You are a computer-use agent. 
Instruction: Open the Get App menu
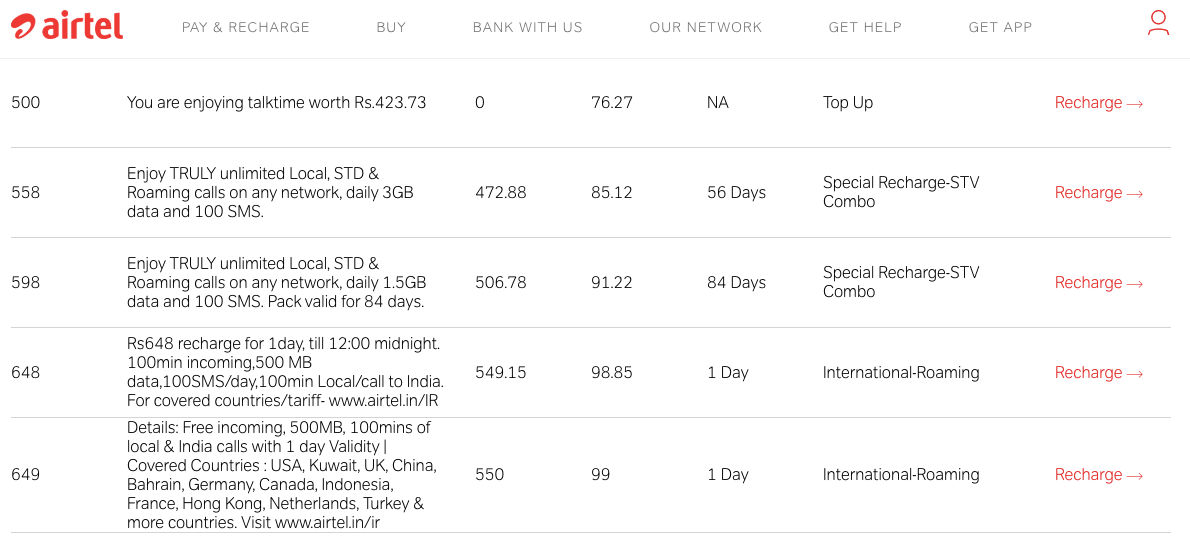tap(1000, 27)
